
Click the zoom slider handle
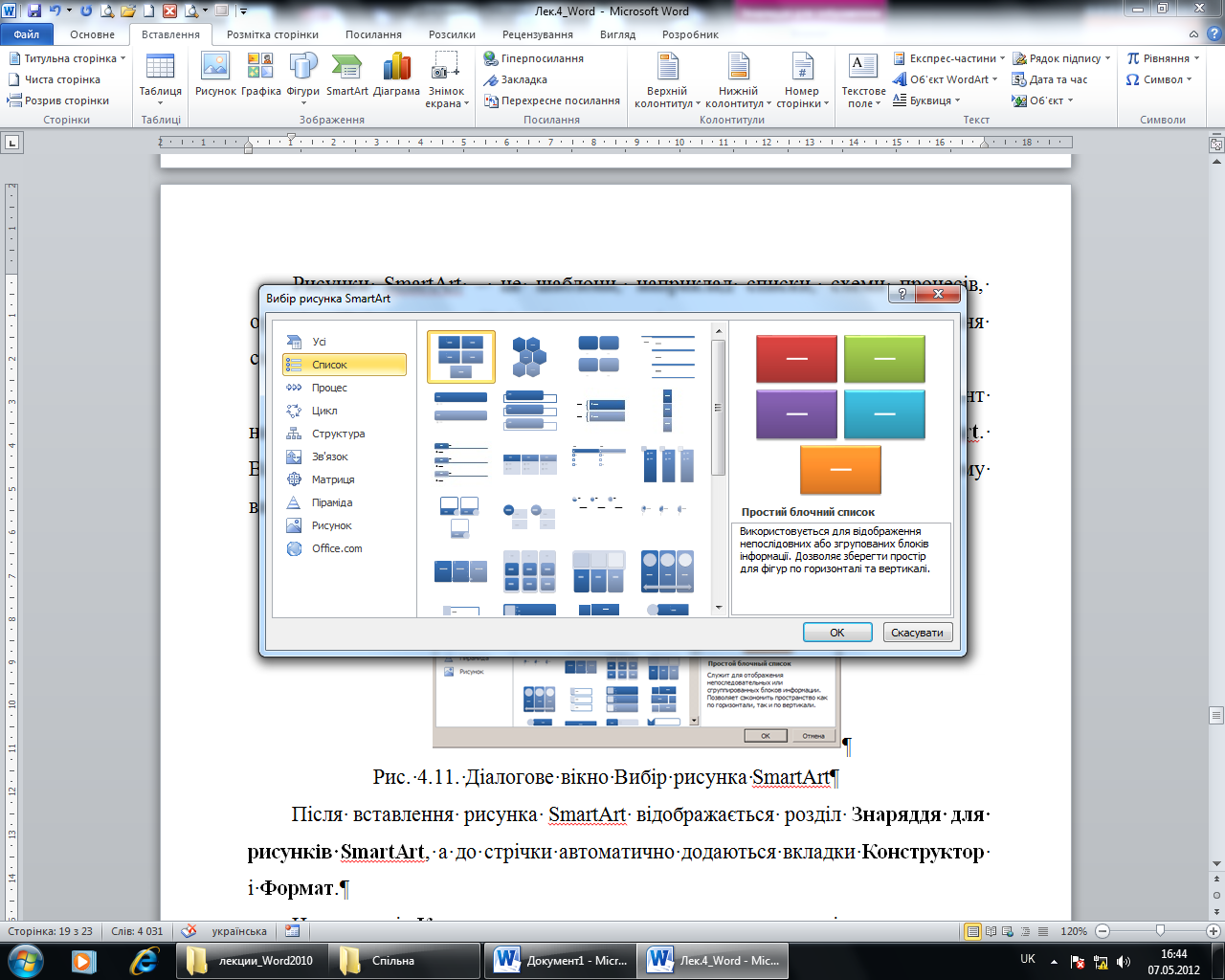pos(1160,930)
